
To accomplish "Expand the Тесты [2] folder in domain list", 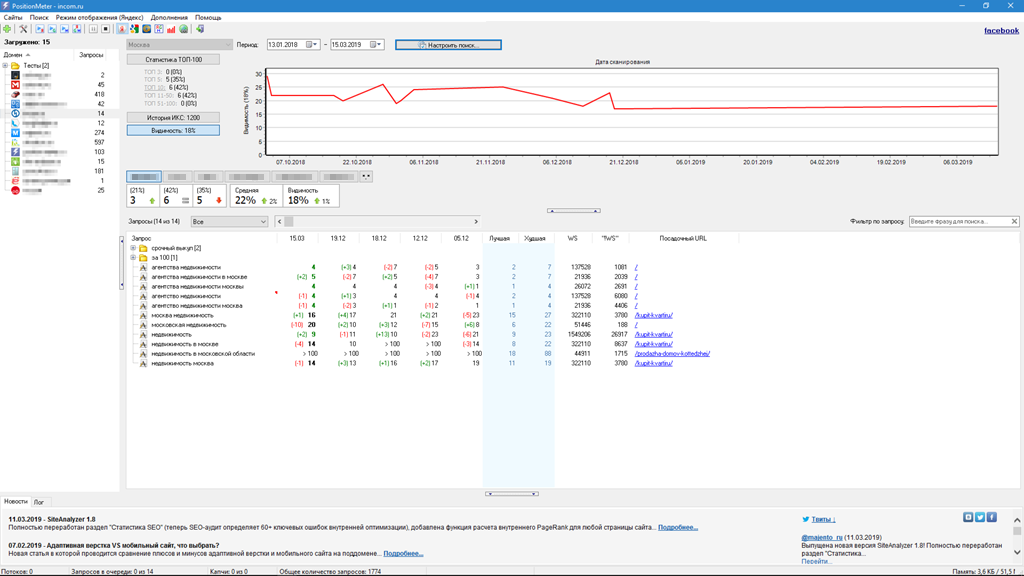I will [x=5, y=66].
